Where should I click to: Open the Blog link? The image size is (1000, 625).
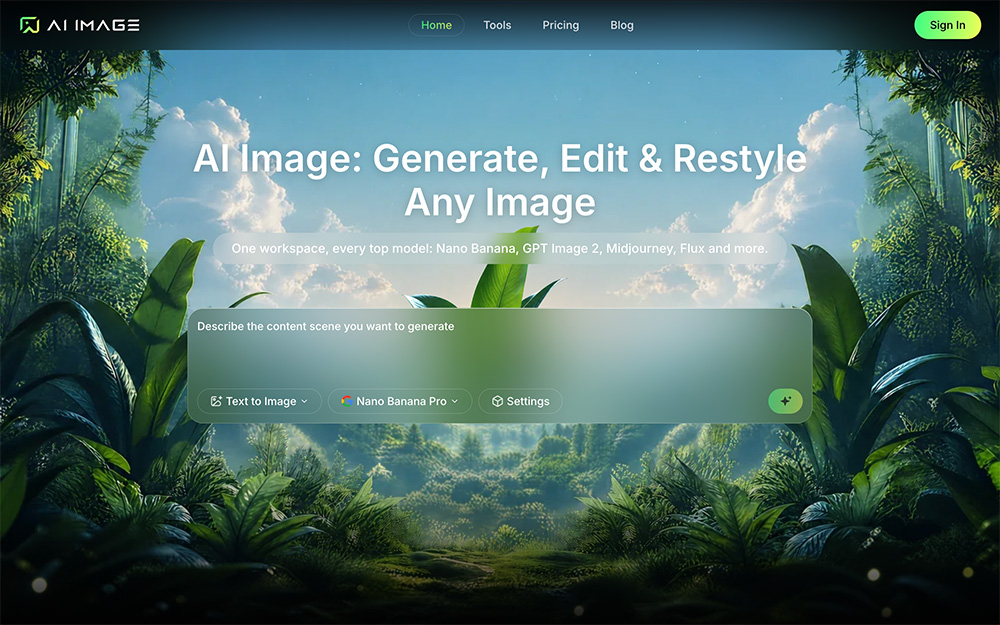click(622, 25)
